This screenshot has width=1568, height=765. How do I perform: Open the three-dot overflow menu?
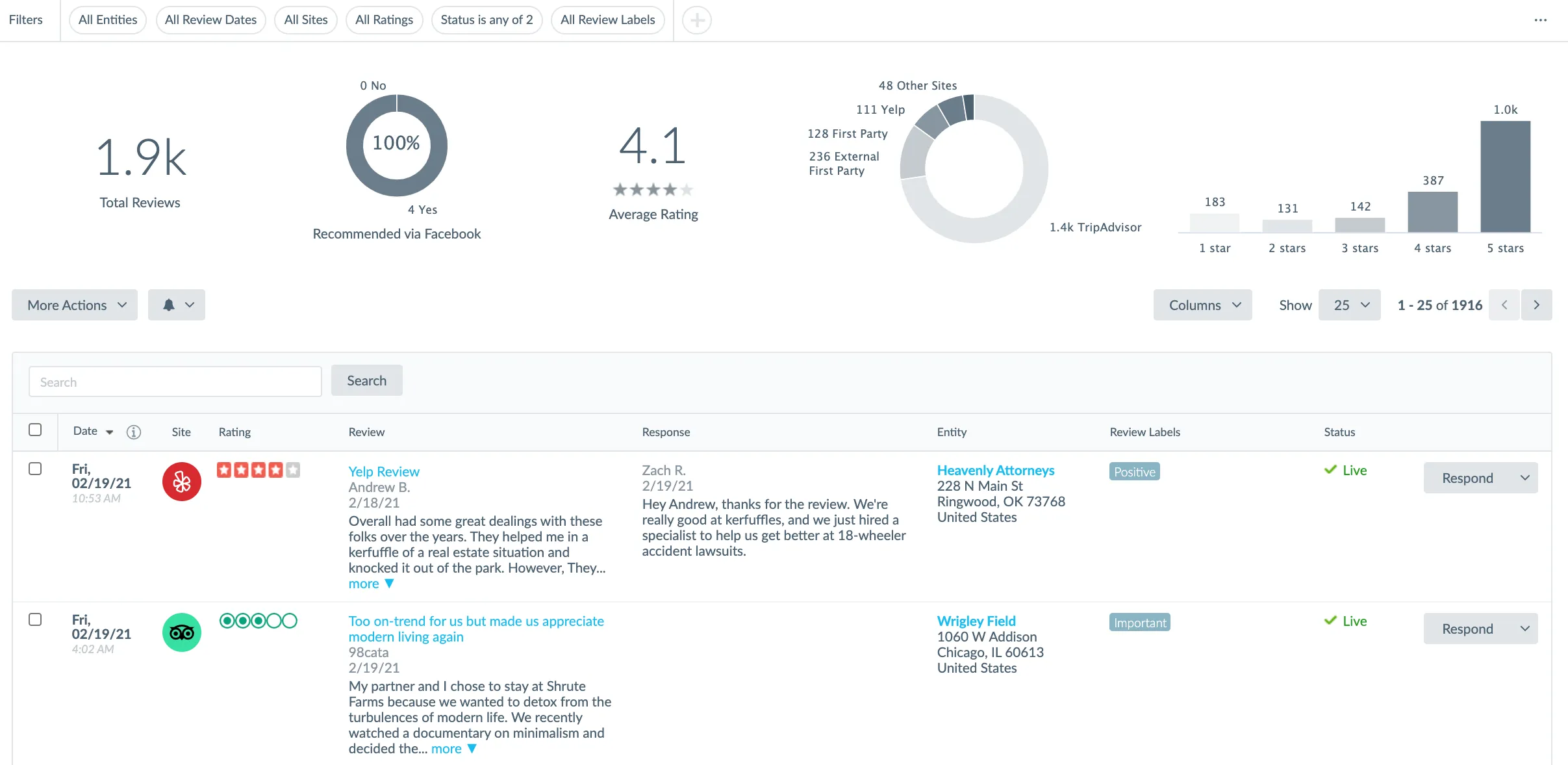[x=1541, y=20]
